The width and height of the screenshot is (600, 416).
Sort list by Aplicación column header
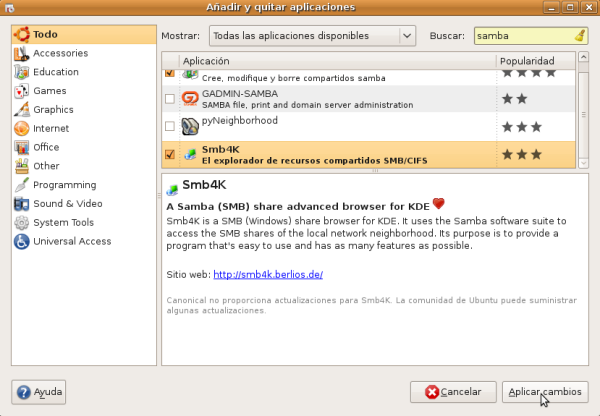click(328, 62)
